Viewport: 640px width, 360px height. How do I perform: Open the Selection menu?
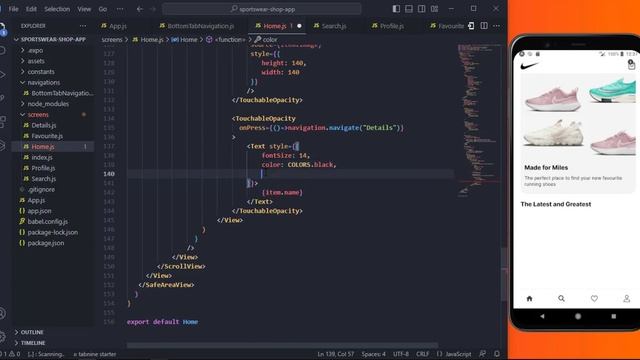(x=57, y=9)
